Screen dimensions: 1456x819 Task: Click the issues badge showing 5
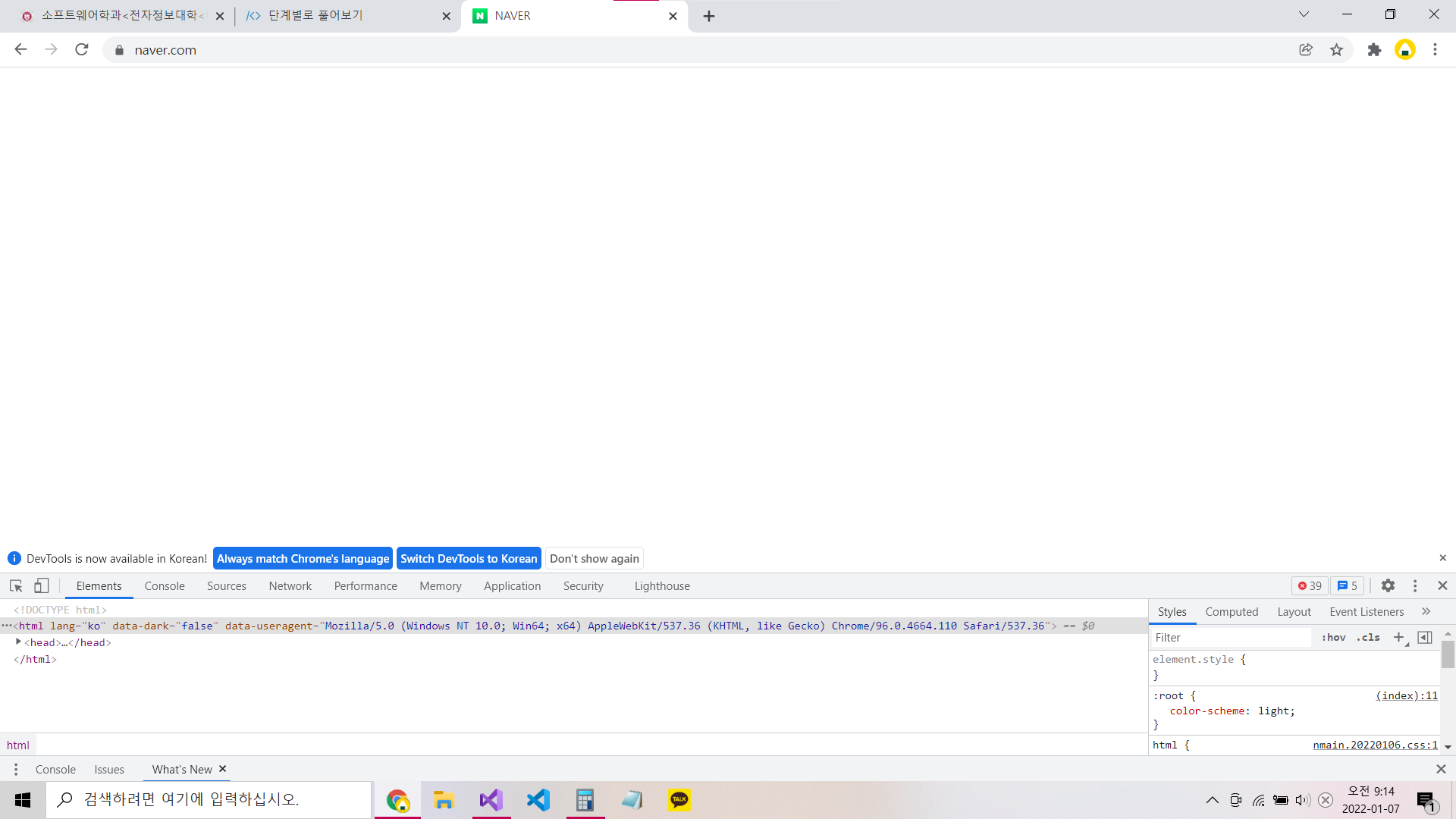[1348, 586]
